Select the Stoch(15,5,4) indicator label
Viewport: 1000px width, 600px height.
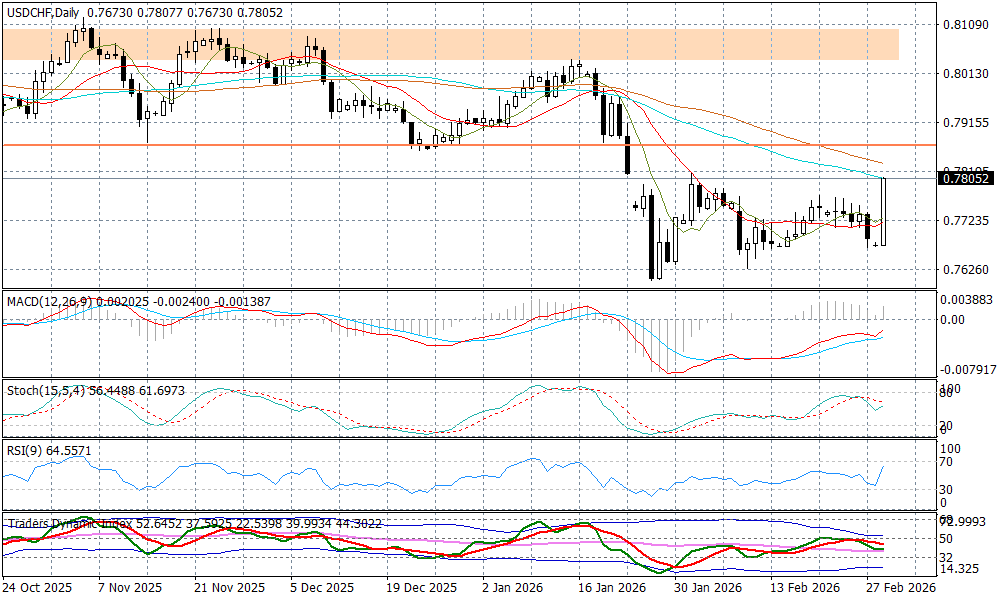click(x=41, y=388)
